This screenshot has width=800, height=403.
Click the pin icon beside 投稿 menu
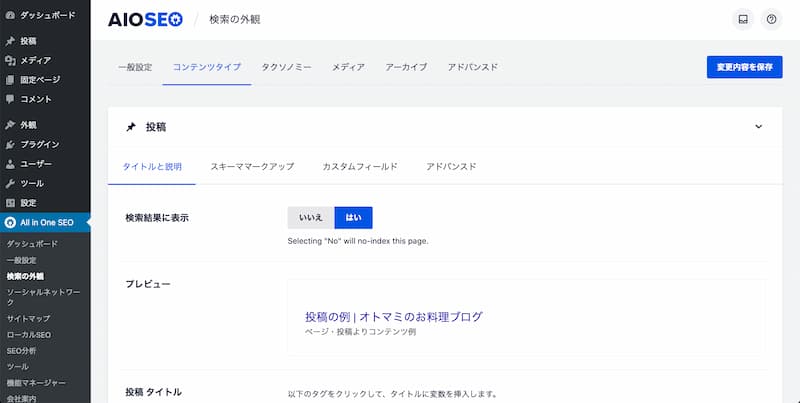point(10,41)
